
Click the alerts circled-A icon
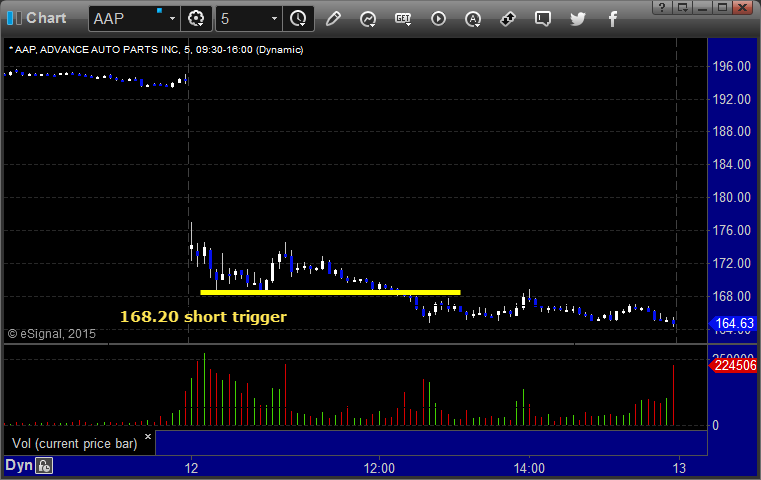click(x=473, y=19)
